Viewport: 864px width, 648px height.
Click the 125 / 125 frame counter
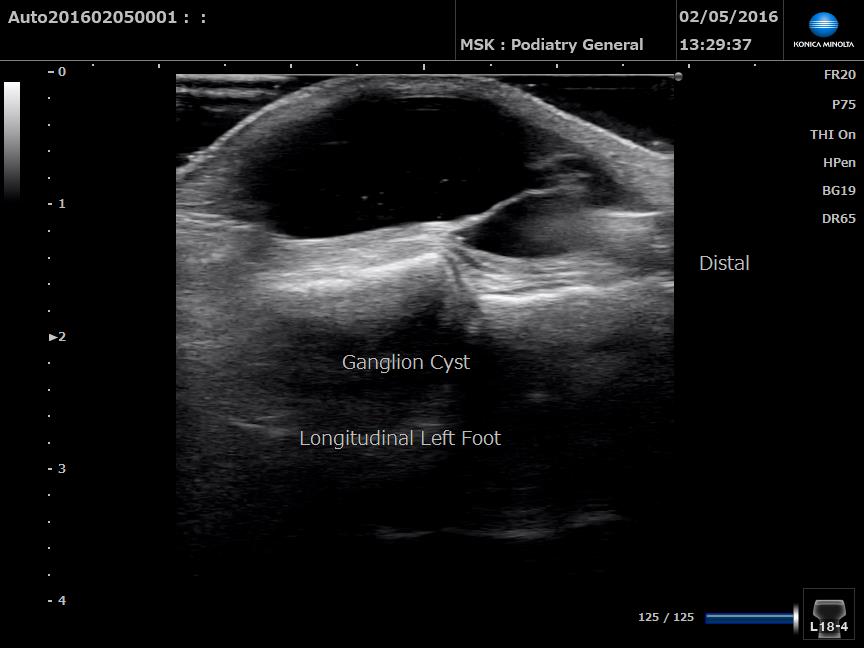click(x=665, y=618)
